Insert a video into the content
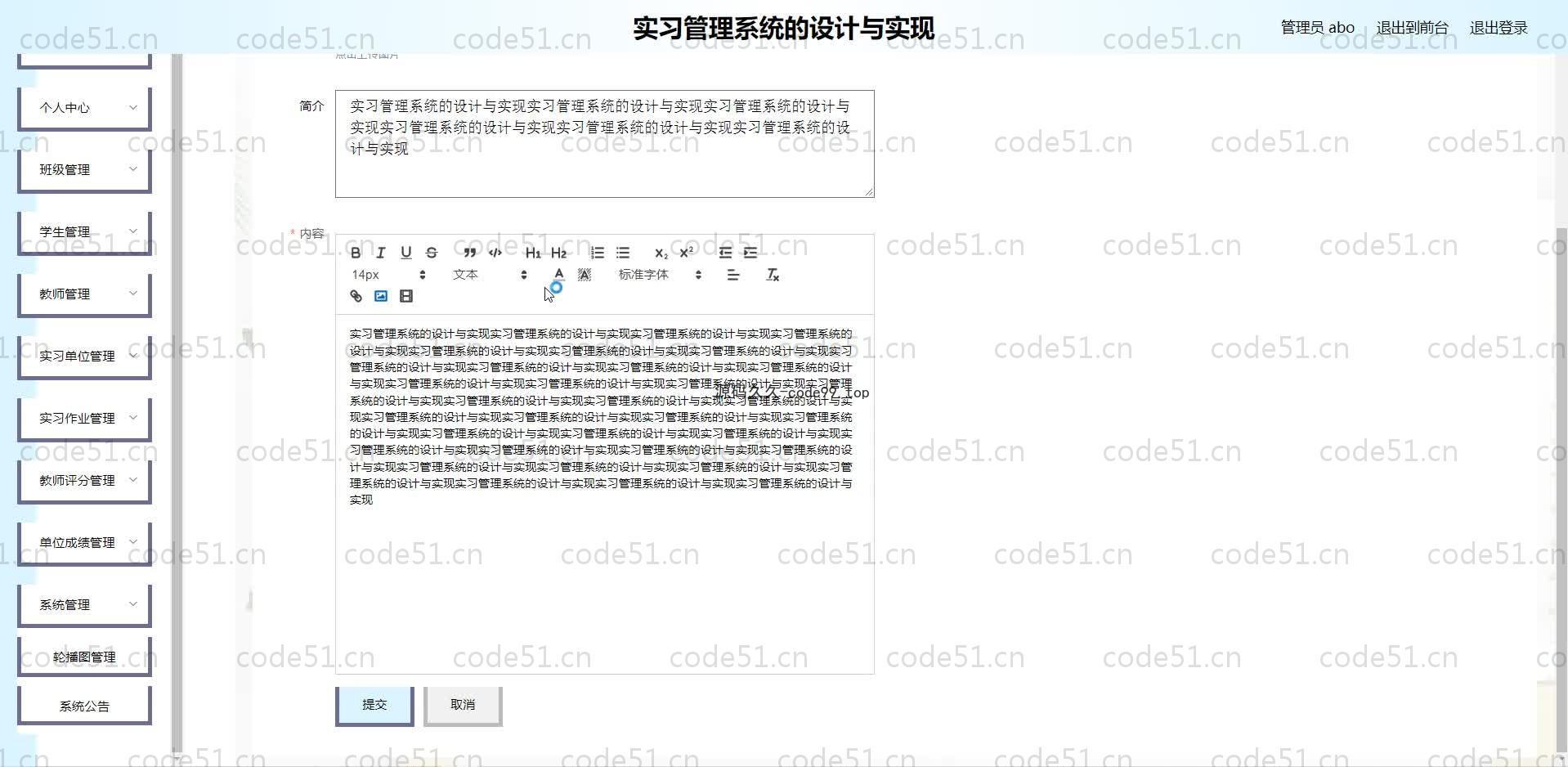This screenshot has height=767, width=1568. pos(406,296)
